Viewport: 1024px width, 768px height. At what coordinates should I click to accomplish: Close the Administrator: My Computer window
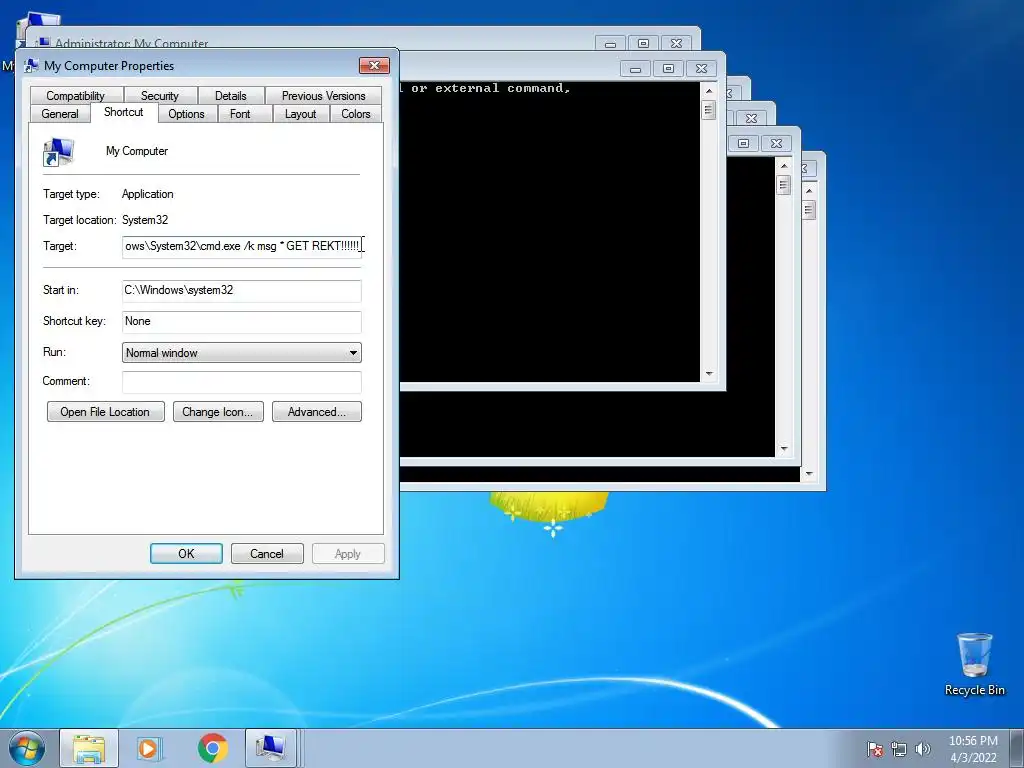(677, 44)
